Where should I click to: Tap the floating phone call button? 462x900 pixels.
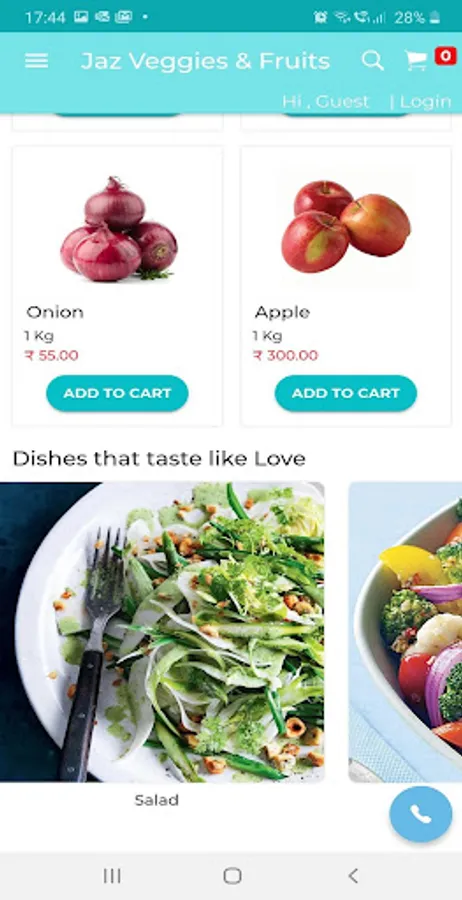pyautogui.click(x=421, y=814)
